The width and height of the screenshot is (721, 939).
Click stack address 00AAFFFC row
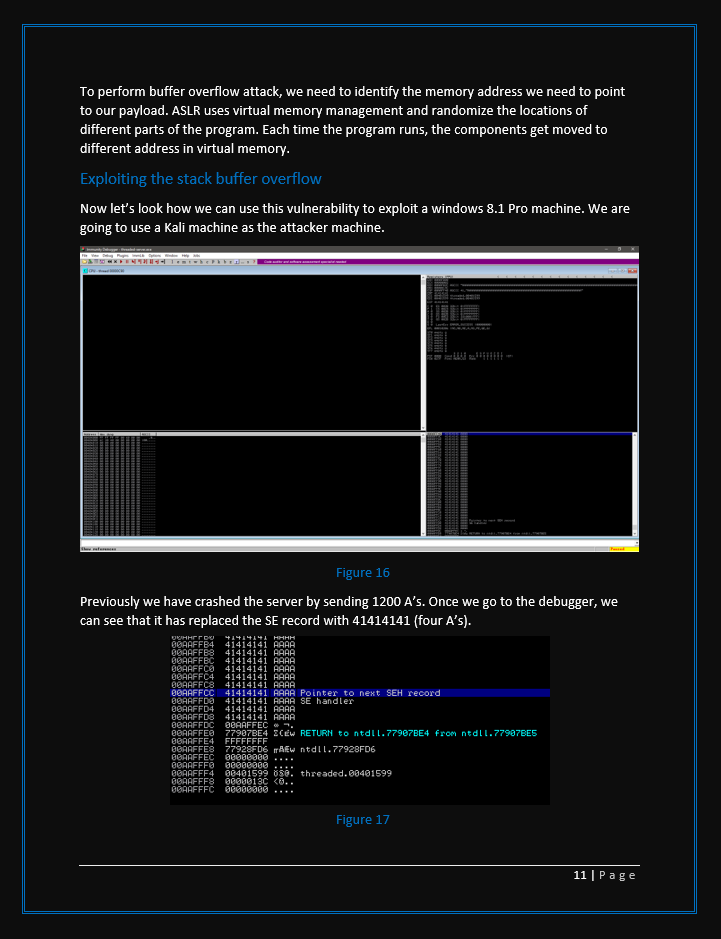pyautogui.click(x=360, y=790)
